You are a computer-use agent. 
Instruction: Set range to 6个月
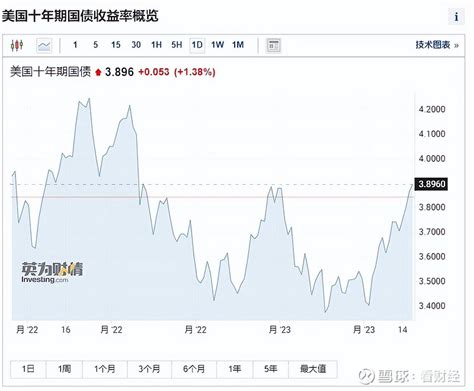pyautogui.click(x=194, y=369)
